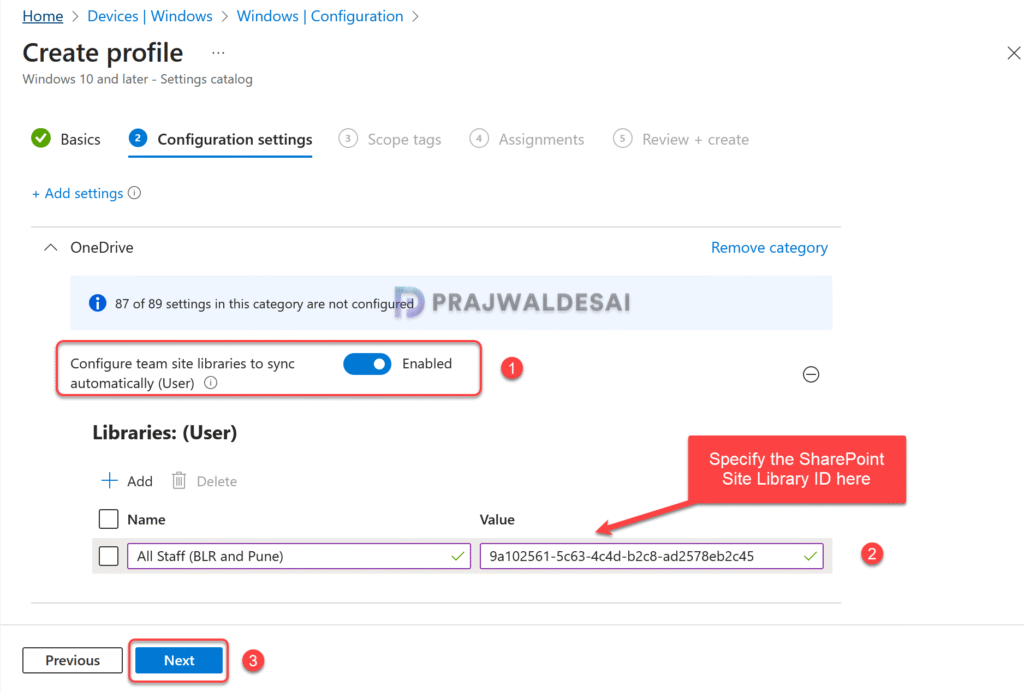
Task: Open the Windows | Configuration breadcrumb
Action: click(320, 16)
